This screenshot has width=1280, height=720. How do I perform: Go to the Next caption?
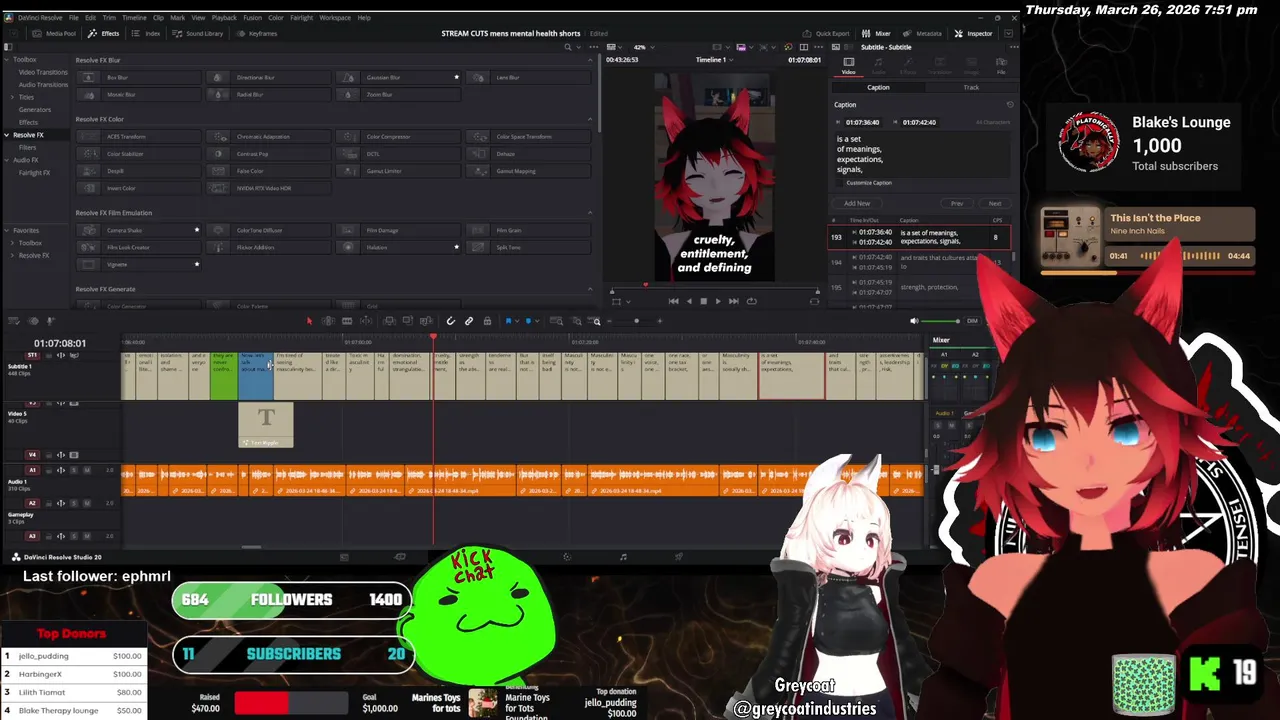pyautogui.click(x=995, y=203)
